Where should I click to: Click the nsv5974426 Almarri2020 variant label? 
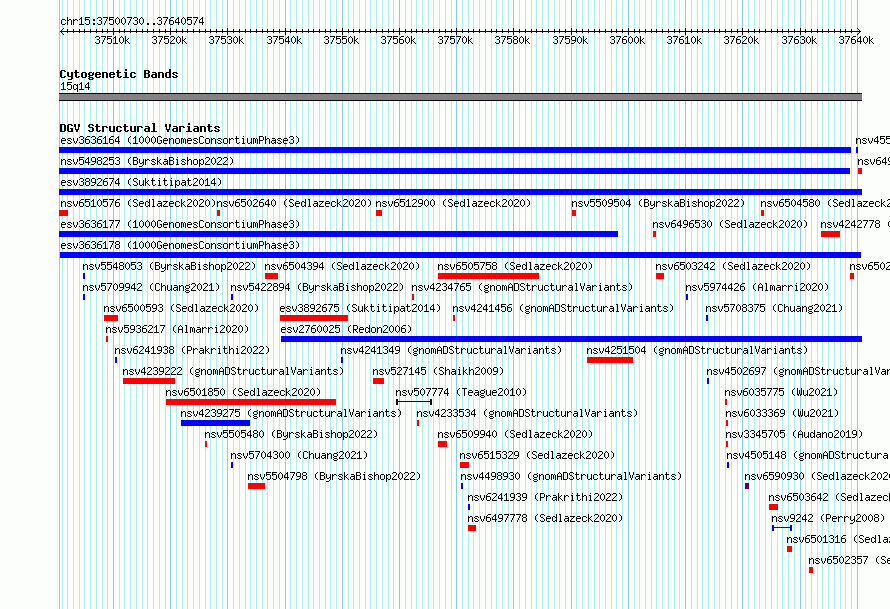pos(757,287)
